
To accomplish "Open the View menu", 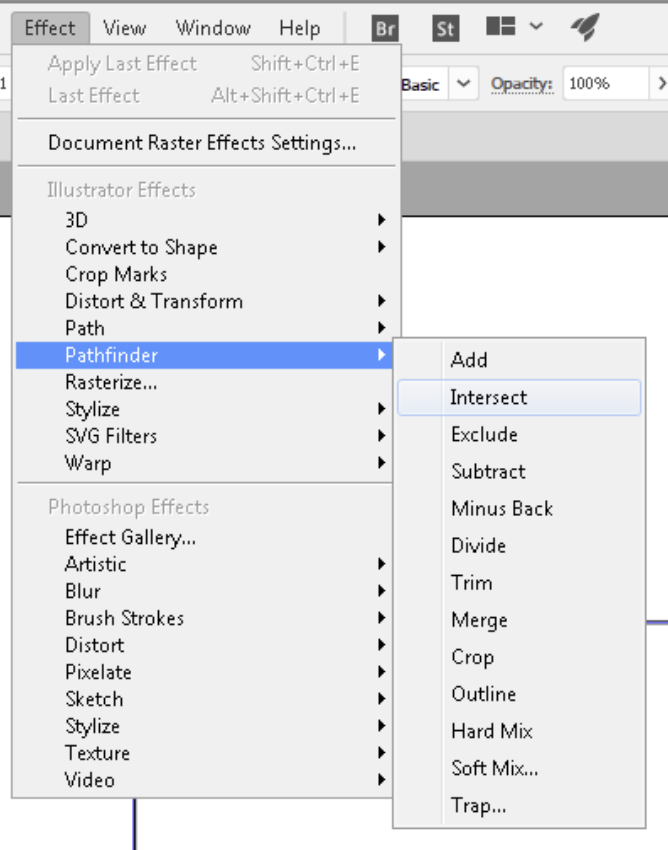I will pyautogui.click(x=124, y=28).
